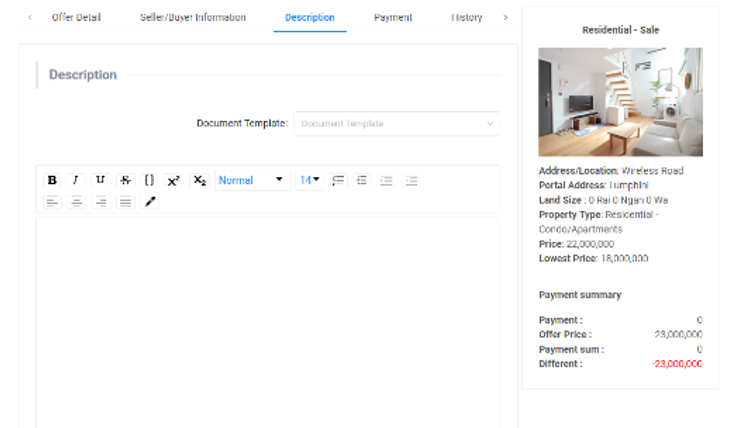Center align the text
Image resolution: width=730 pixels, height=428 pixels.
(x=76, y=202)
